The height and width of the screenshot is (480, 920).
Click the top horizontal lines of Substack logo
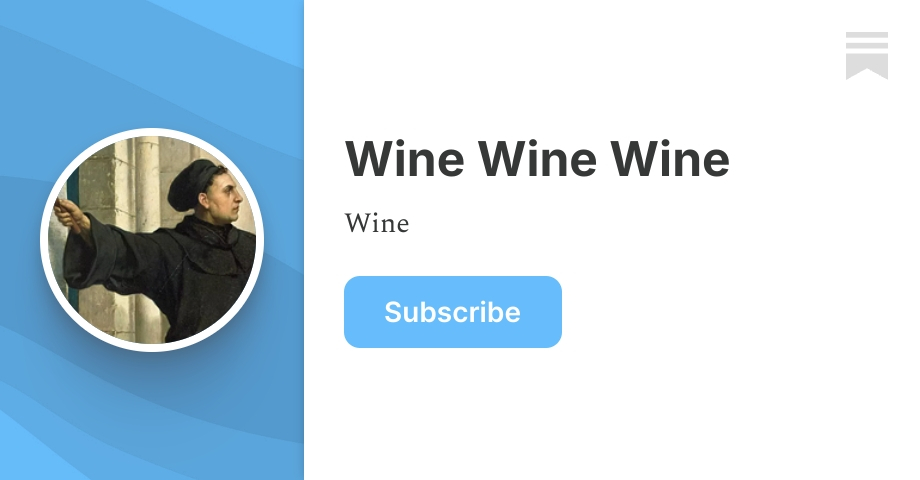click(x=867, y=39)
